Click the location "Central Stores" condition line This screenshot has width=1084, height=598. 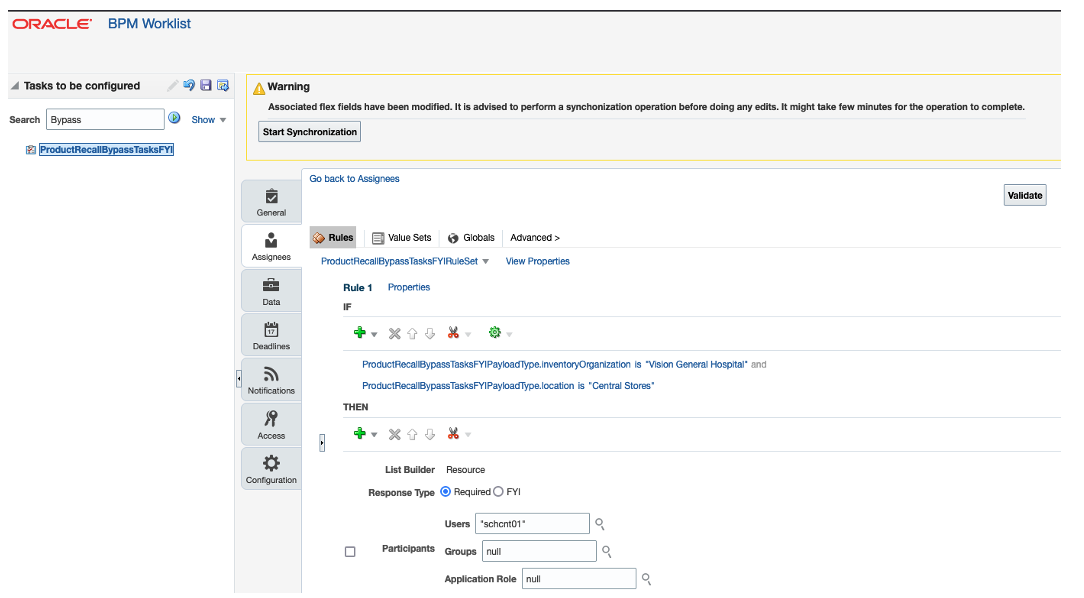[508, 386]
